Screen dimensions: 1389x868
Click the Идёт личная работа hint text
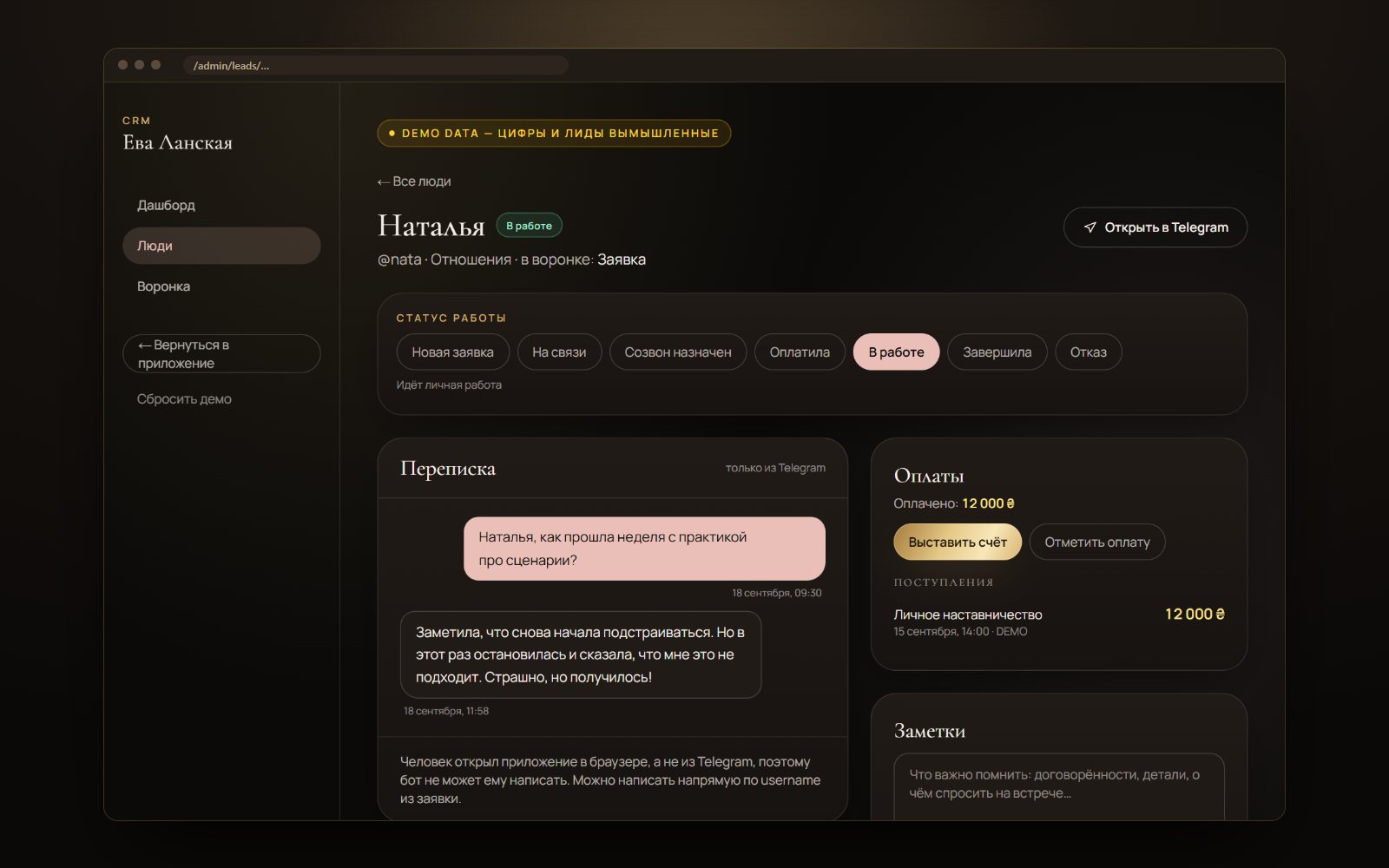pos(449,385)
